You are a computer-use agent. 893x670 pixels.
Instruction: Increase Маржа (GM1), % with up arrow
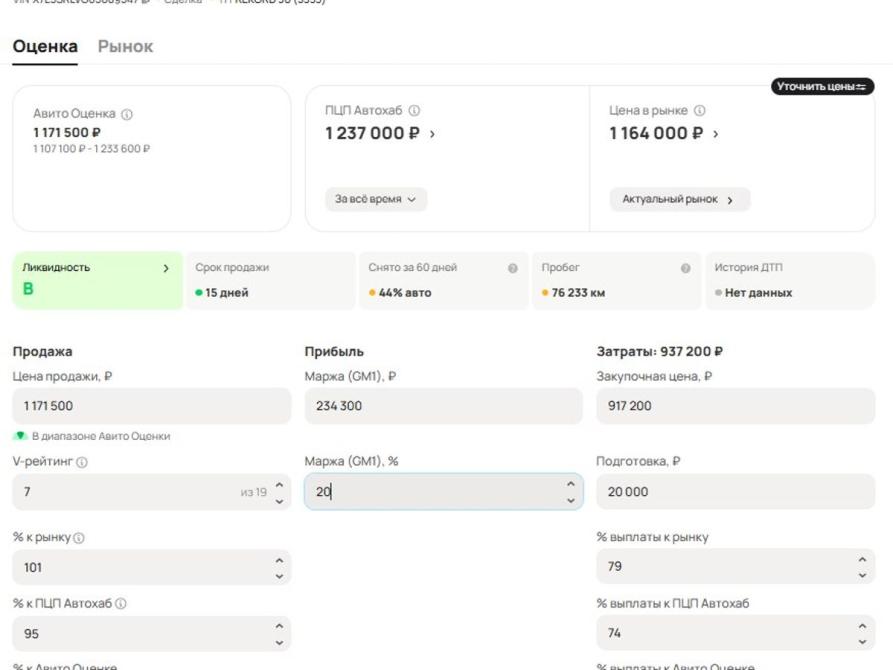(571, 484)
